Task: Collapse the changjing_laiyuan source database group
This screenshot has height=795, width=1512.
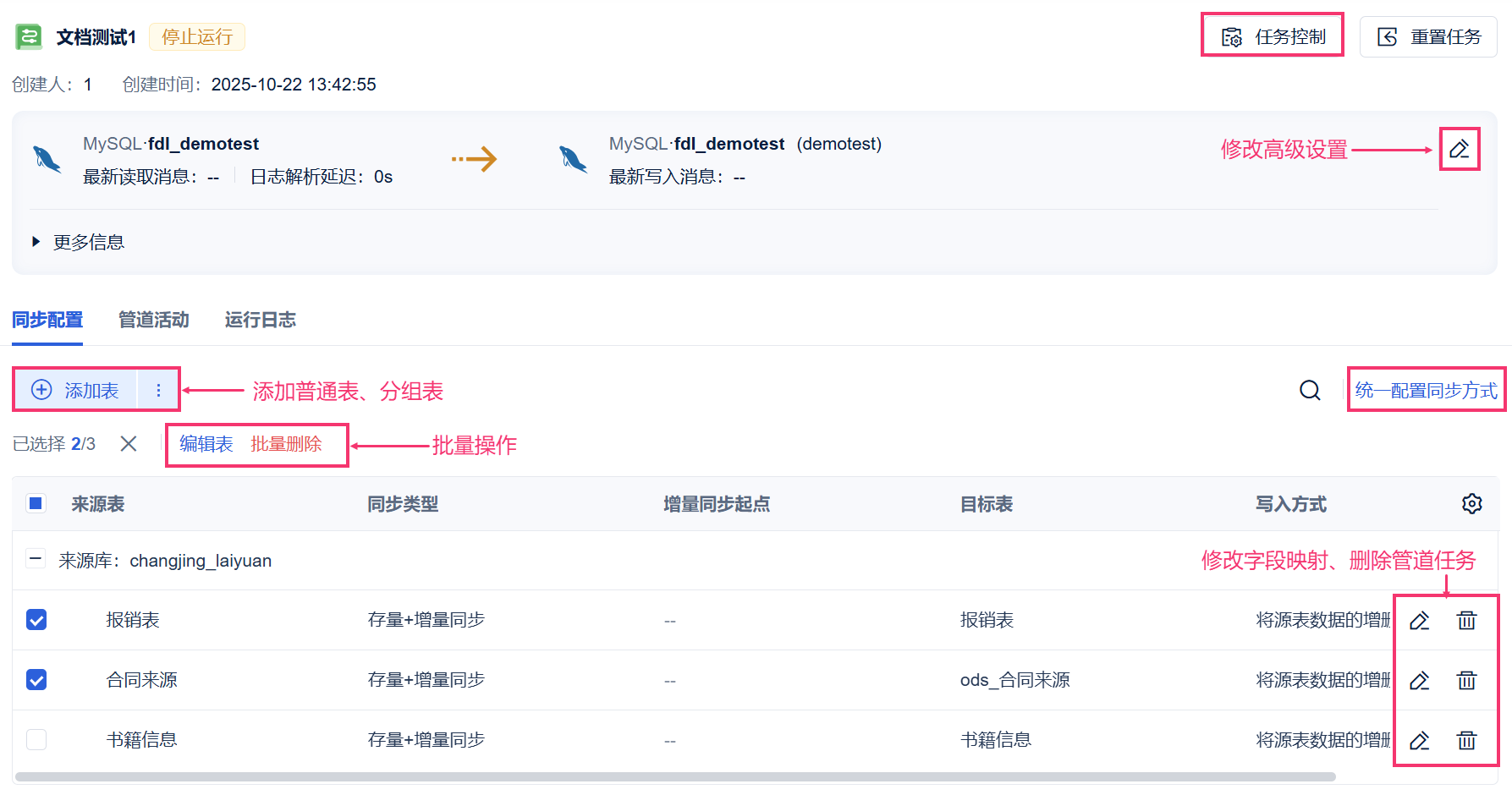Action: tap(36, 559)
